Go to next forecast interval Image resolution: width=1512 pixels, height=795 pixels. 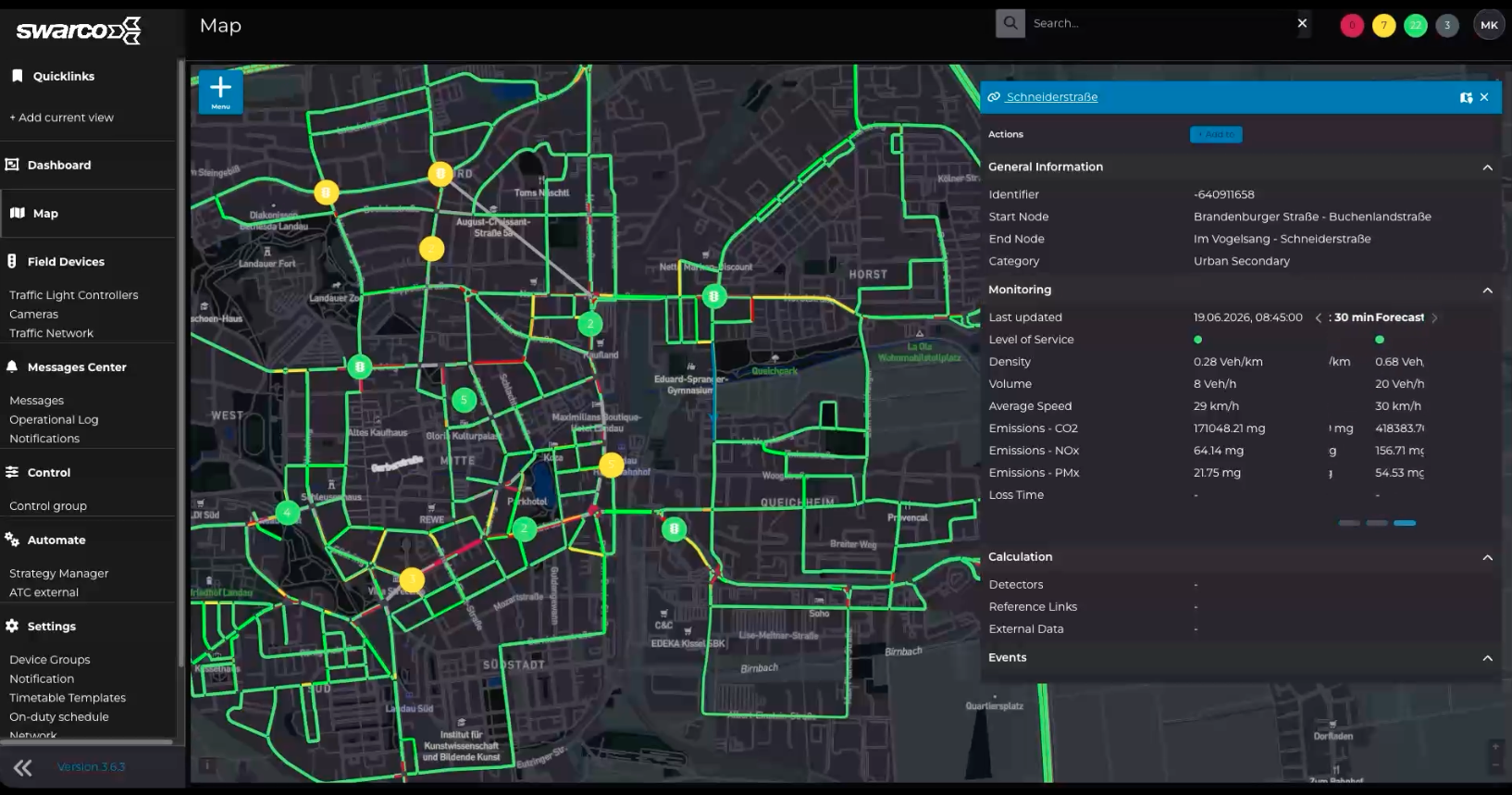(x=1434, y=317)
